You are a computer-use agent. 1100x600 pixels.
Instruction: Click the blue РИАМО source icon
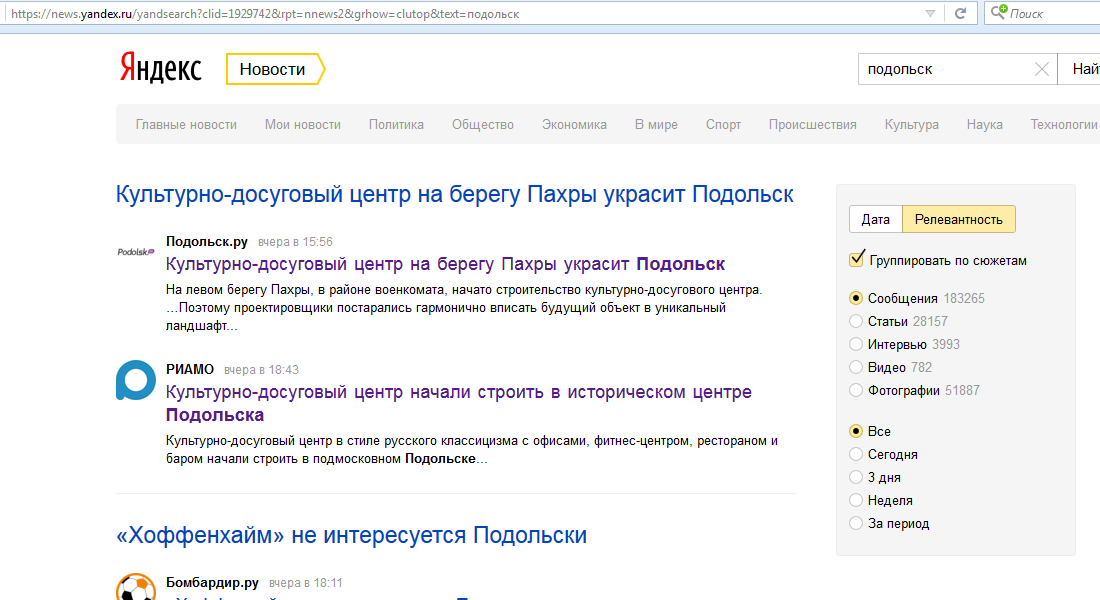point(135,381)
